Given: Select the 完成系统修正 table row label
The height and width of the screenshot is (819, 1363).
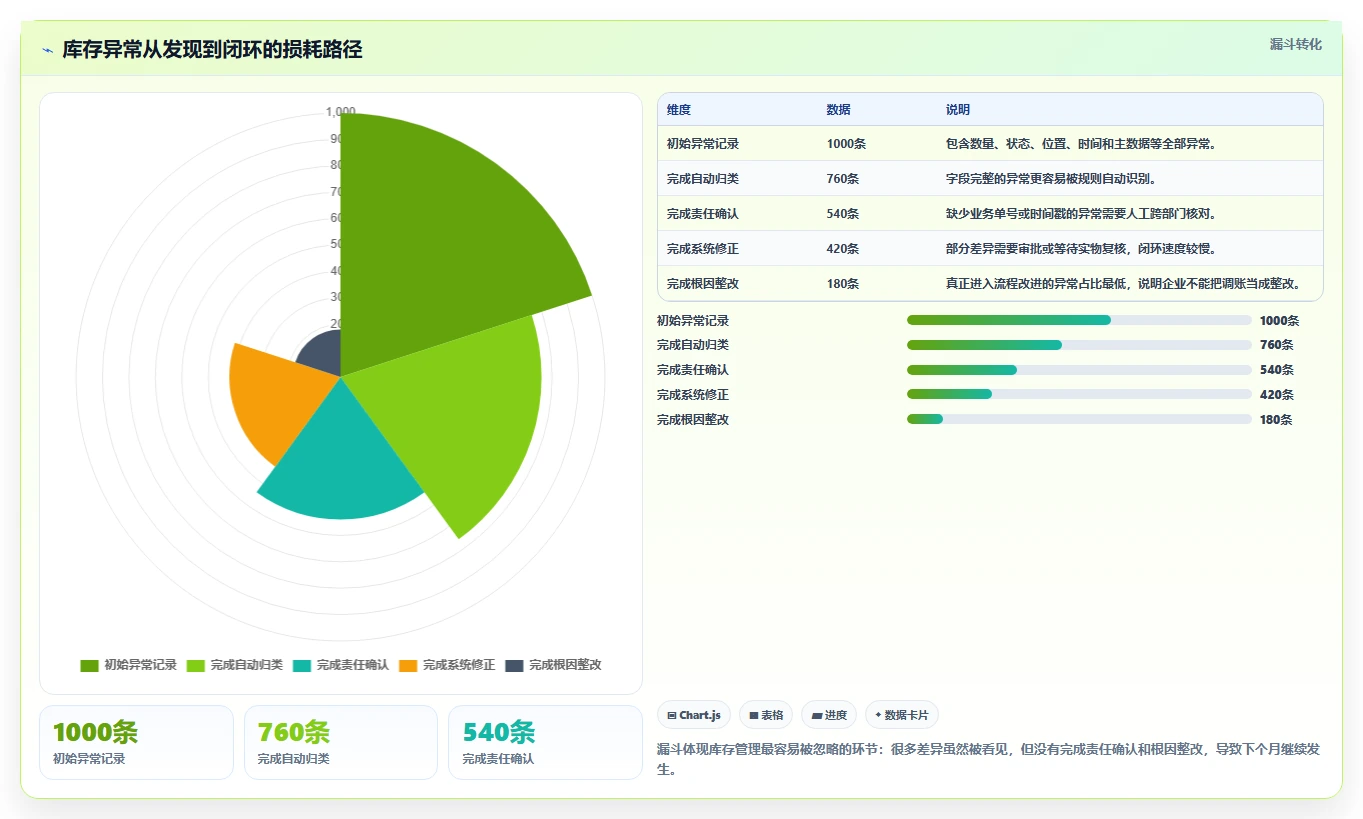Looking at the screenshot, I should pos(703,249).
